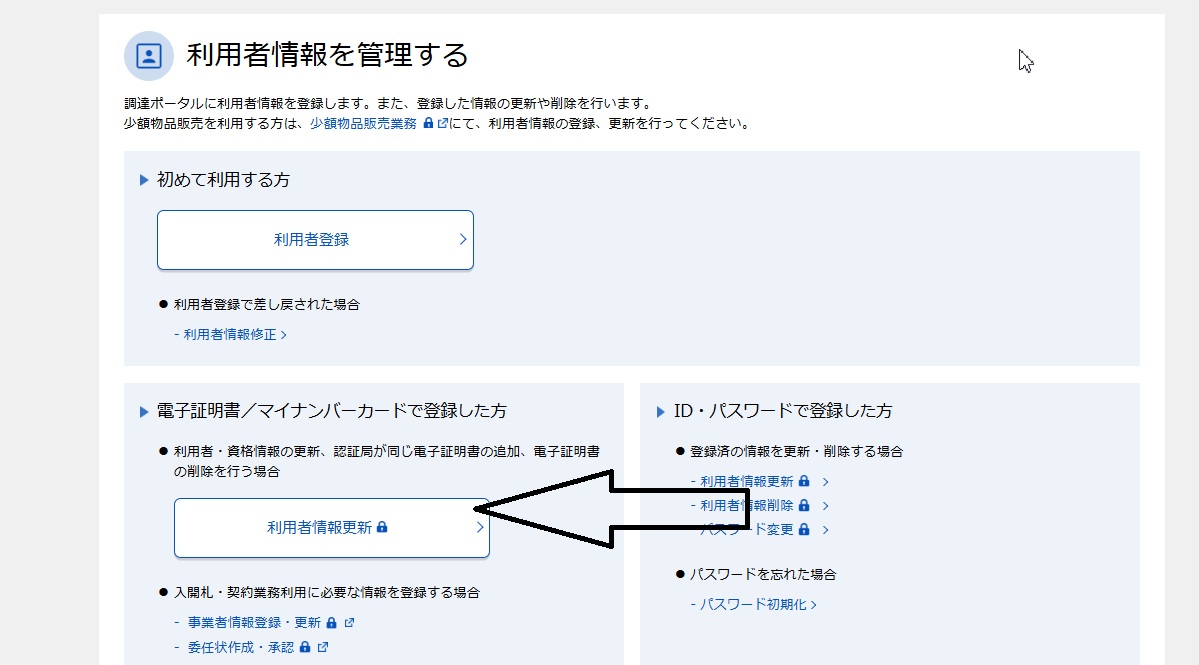Click the lock icon next to パスワード変更

804,530
